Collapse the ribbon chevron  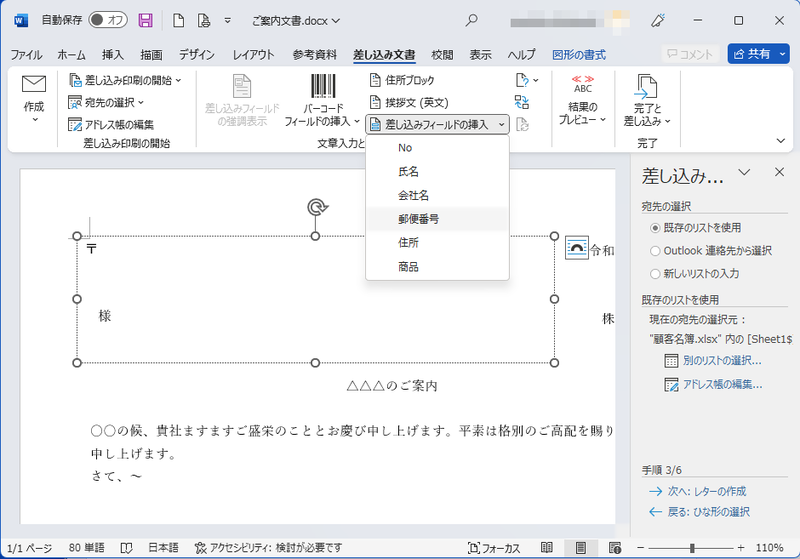point(781,141)
